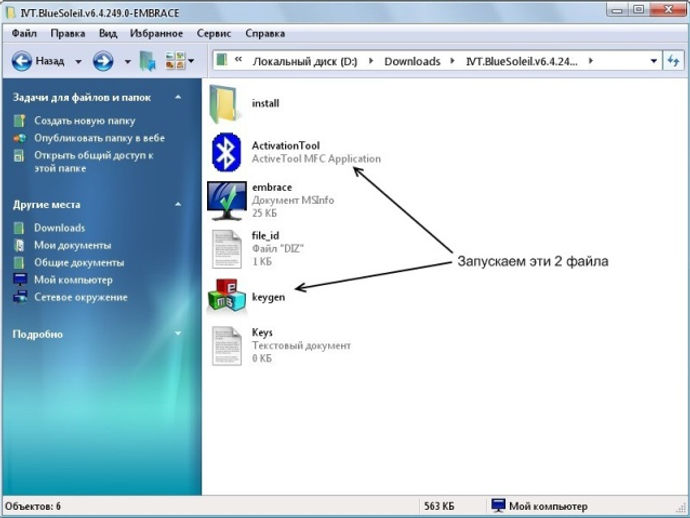Click the Views toolbar icon
Screen dimensions: 690x518
[x=175, y=61]
